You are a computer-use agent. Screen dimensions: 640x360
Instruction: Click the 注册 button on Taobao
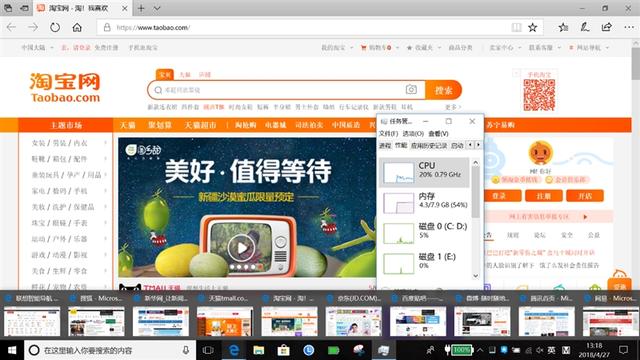pos(544,196)
